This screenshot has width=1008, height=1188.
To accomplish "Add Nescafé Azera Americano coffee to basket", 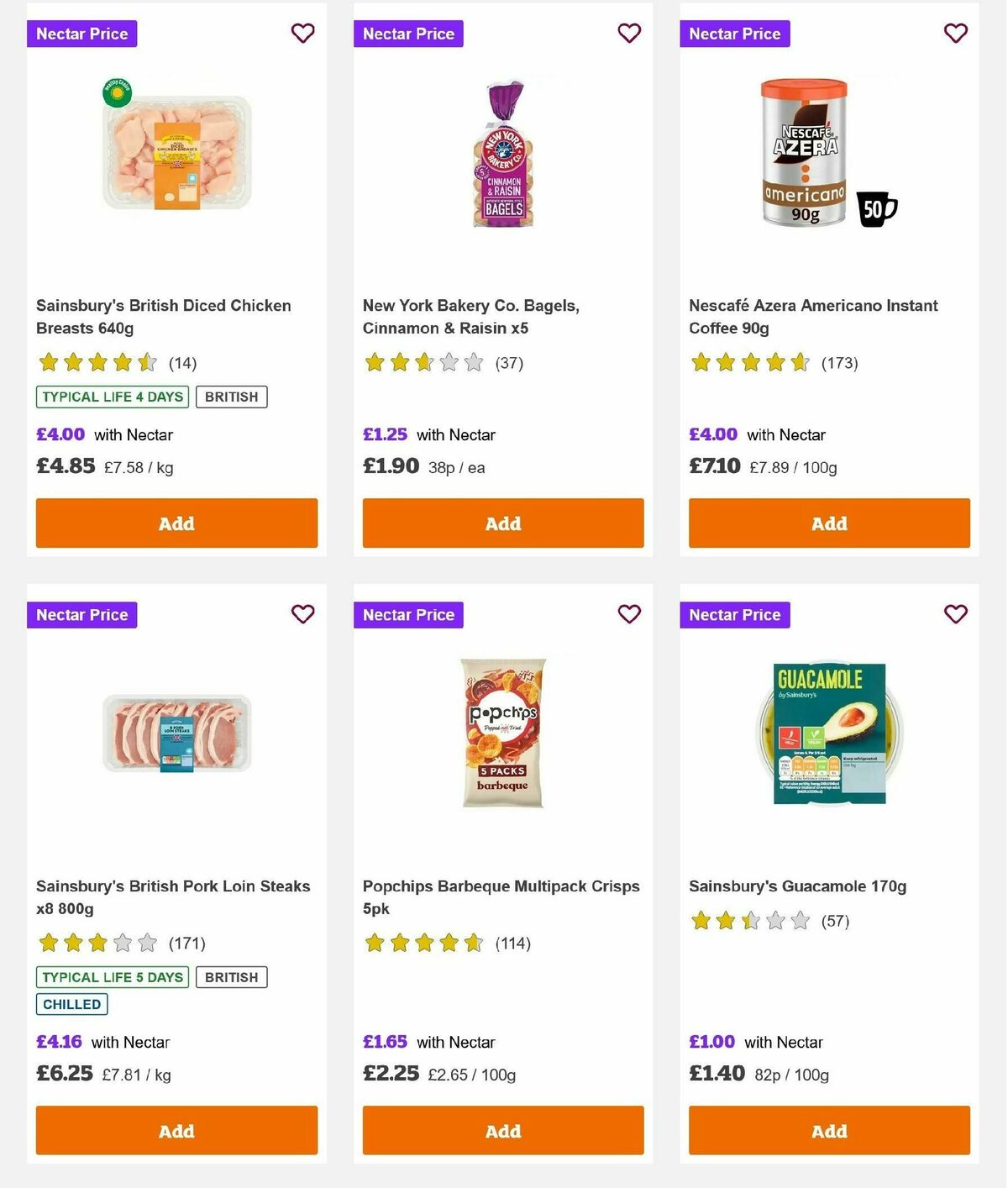I will tap(828, 523).
